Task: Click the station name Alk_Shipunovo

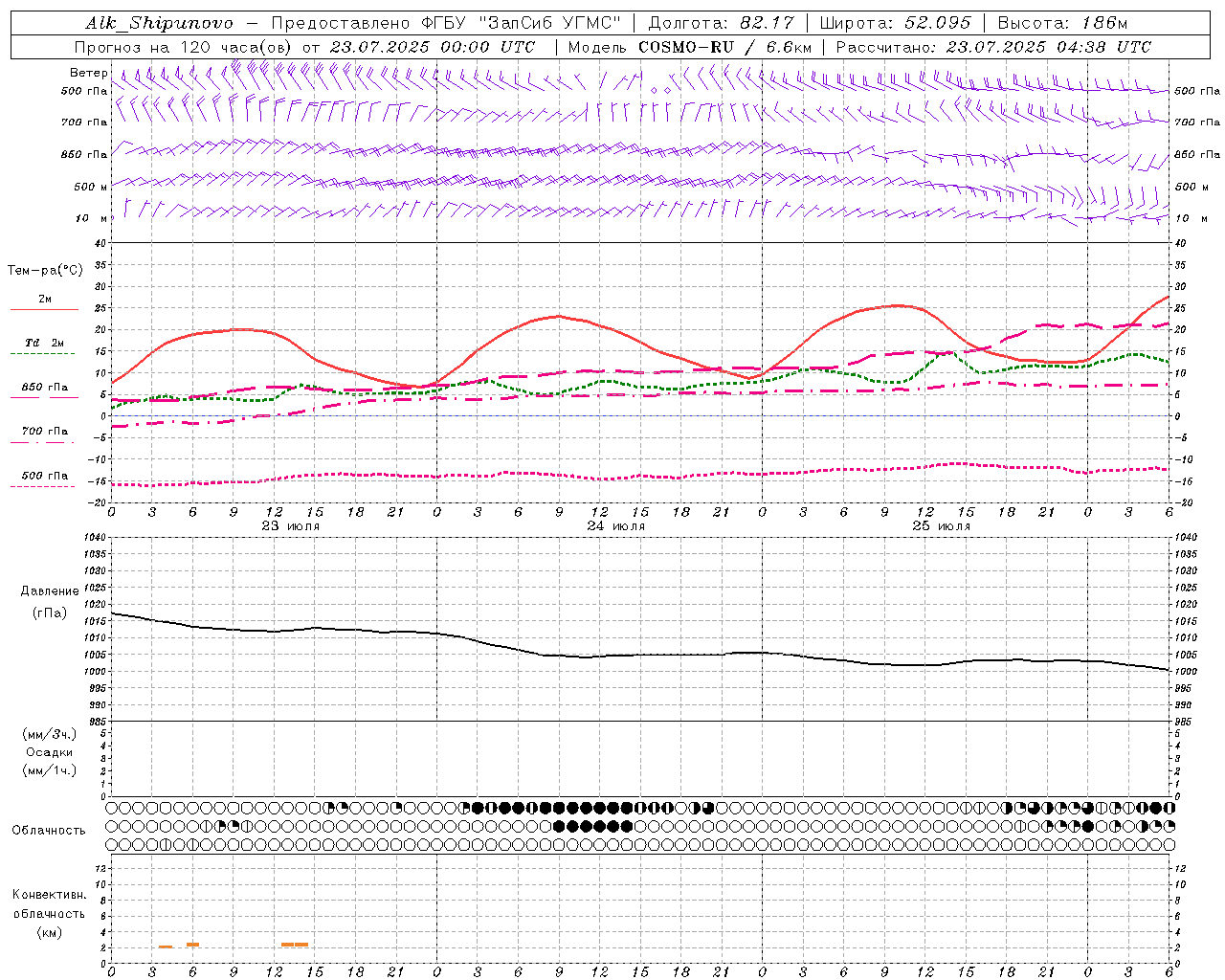Action: coord(159,23)
